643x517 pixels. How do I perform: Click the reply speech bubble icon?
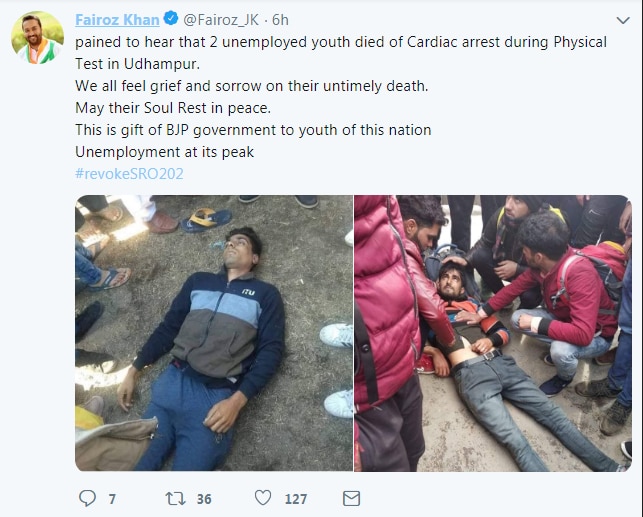[x=87, y=498]
